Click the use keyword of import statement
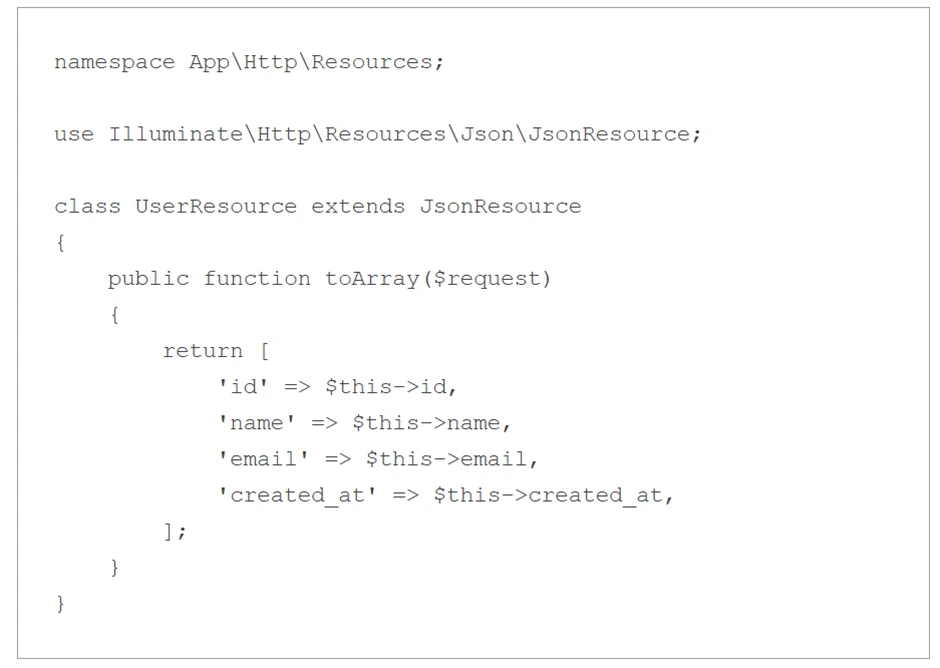This screenshot has width=940, height=668. click(73, 134)
